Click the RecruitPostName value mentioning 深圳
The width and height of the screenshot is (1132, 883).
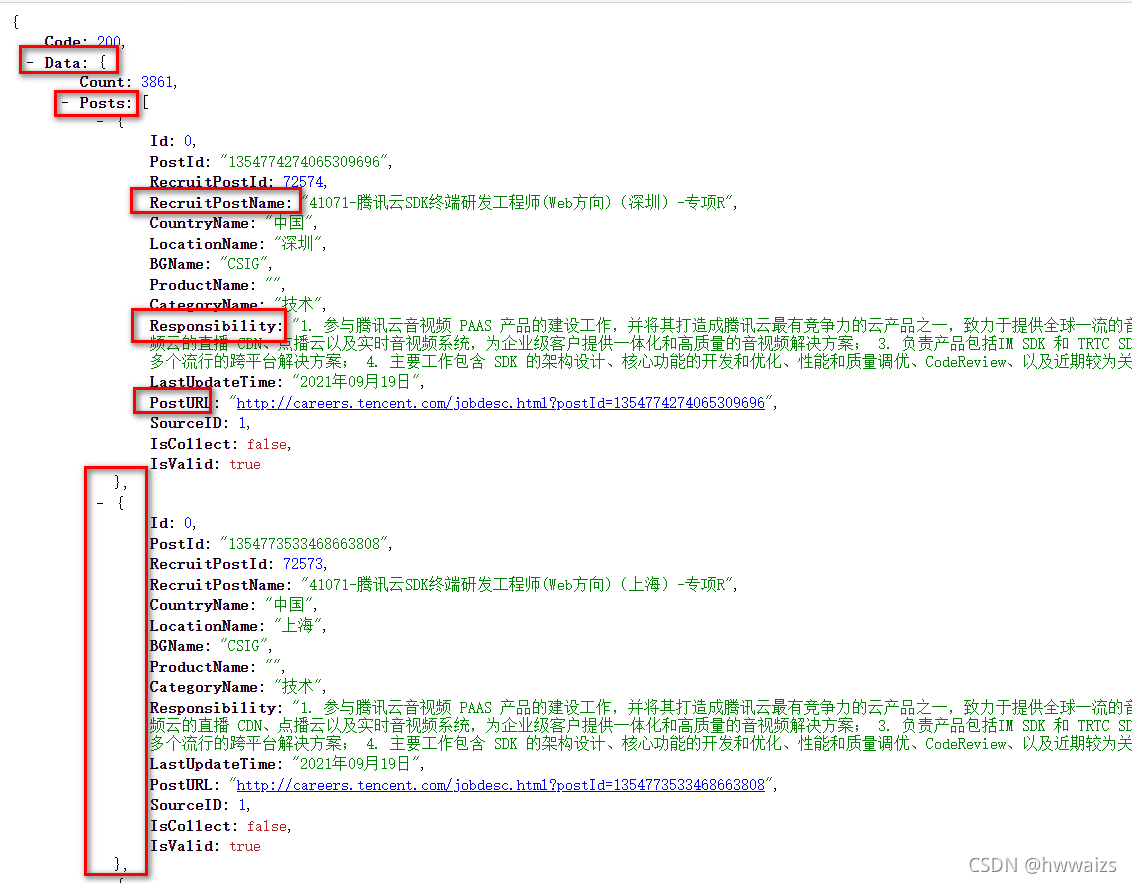click(x=517, y=203)
